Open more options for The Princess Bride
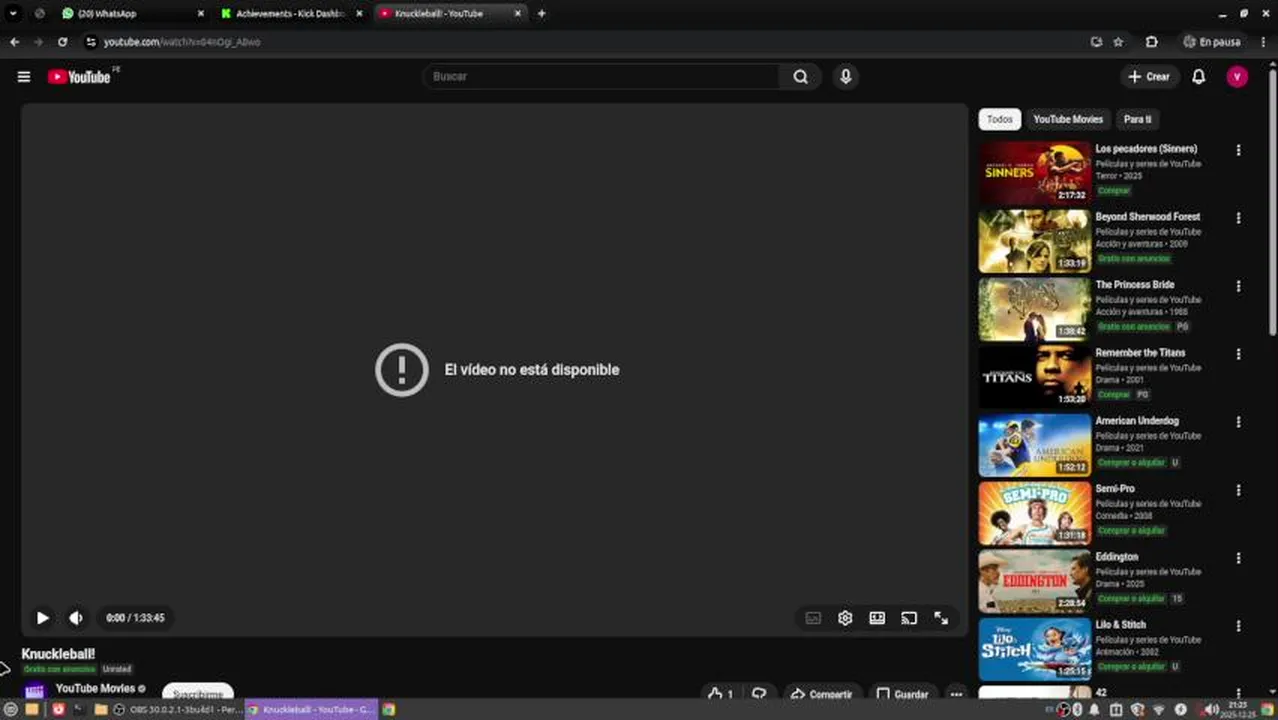The image size is (1278, 720). tap(1238, 286)
